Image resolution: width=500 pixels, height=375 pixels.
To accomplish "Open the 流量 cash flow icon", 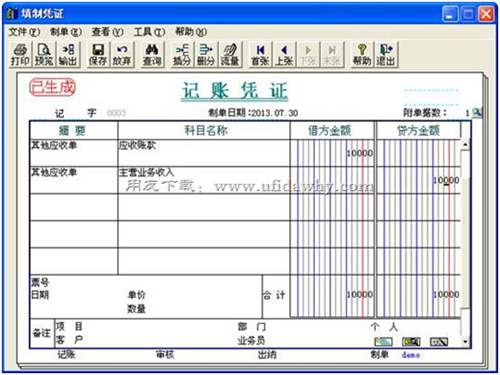I will [x=230, y=55].
